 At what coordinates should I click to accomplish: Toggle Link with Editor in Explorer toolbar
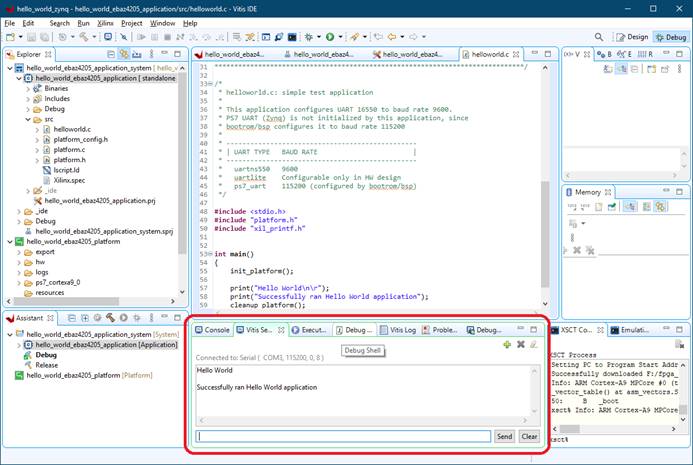tap(124, 54)
